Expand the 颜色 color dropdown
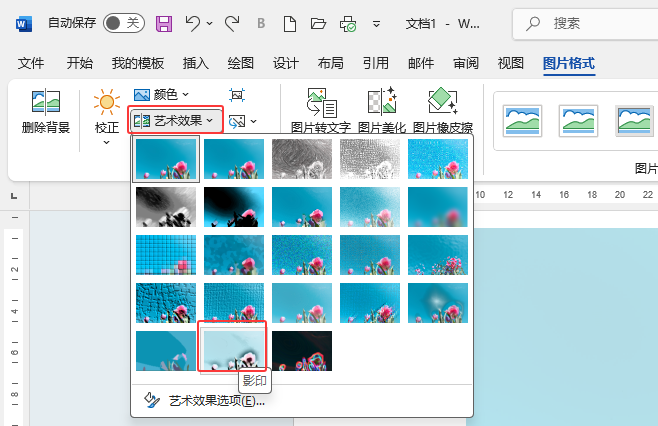The height and width of the screenshot is (426, 658). (x=161, y=95)
